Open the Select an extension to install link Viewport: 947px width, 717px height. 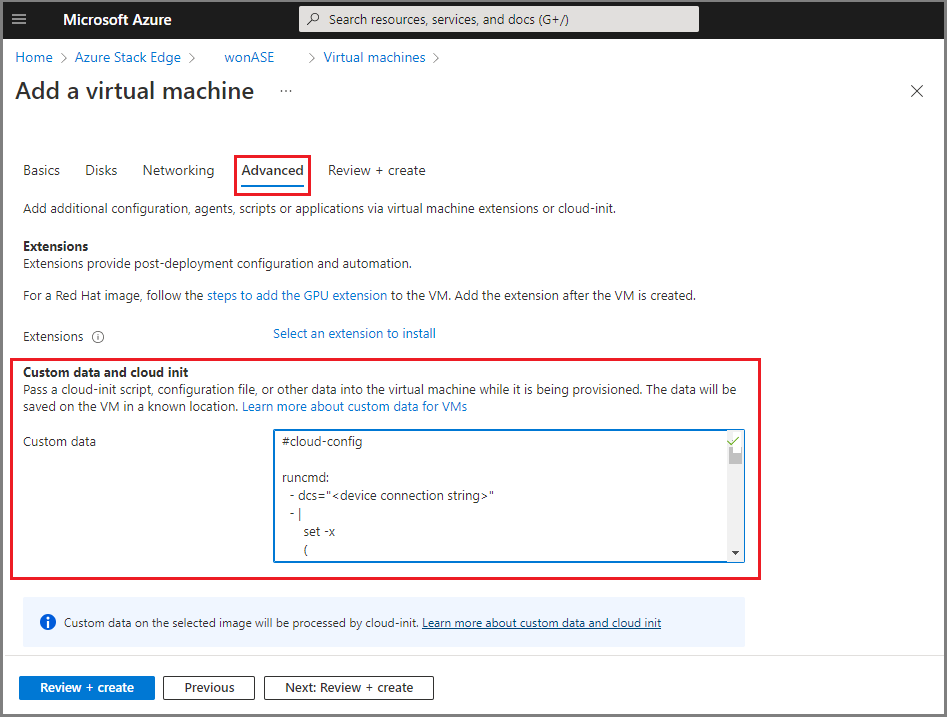click(354, 332)
